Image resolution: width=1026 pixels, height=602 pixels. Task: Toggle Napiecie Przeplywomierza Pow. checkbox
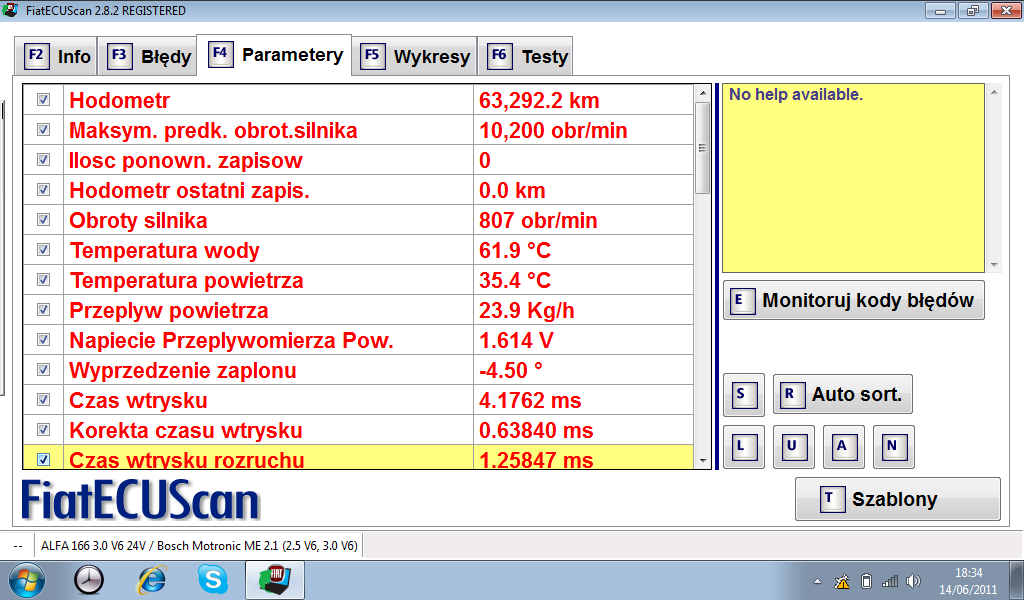(43, 340)
